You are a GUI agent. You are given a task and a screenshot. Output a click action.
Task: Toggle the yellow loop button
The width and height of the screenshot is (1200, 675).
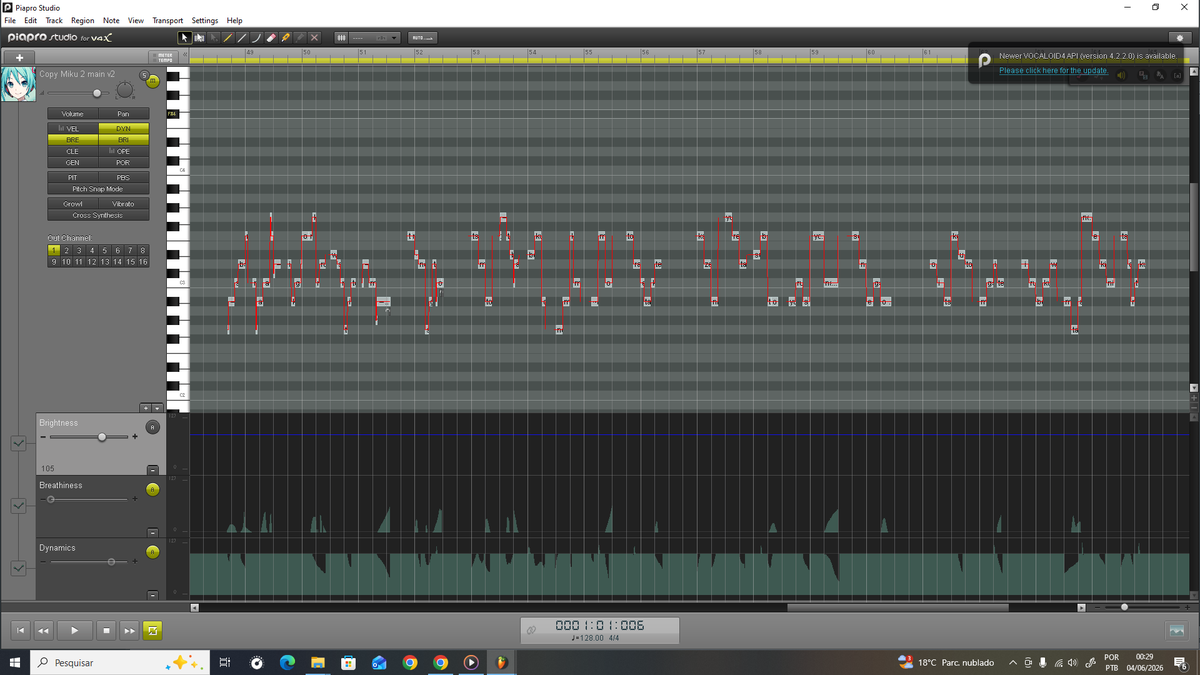pyautogui.click(x=152, y=630)
